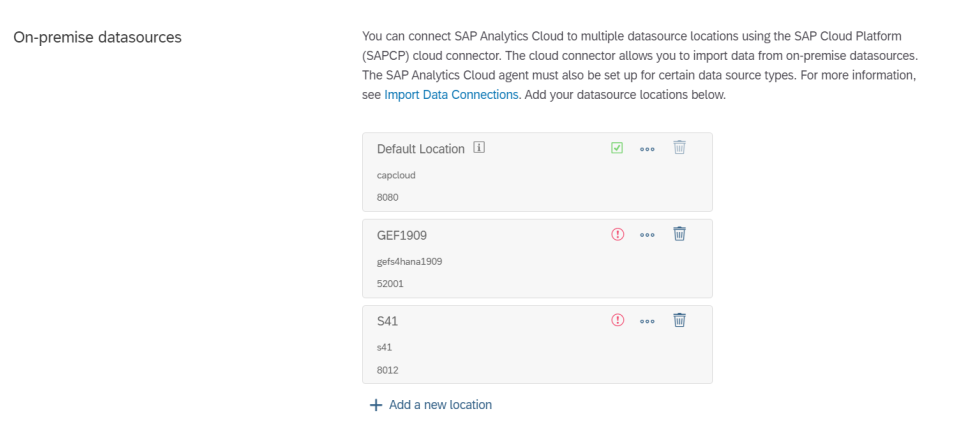Delete the GEF1909 location
This screenshot has height=423, width=960.
click(x=680, y=234)
